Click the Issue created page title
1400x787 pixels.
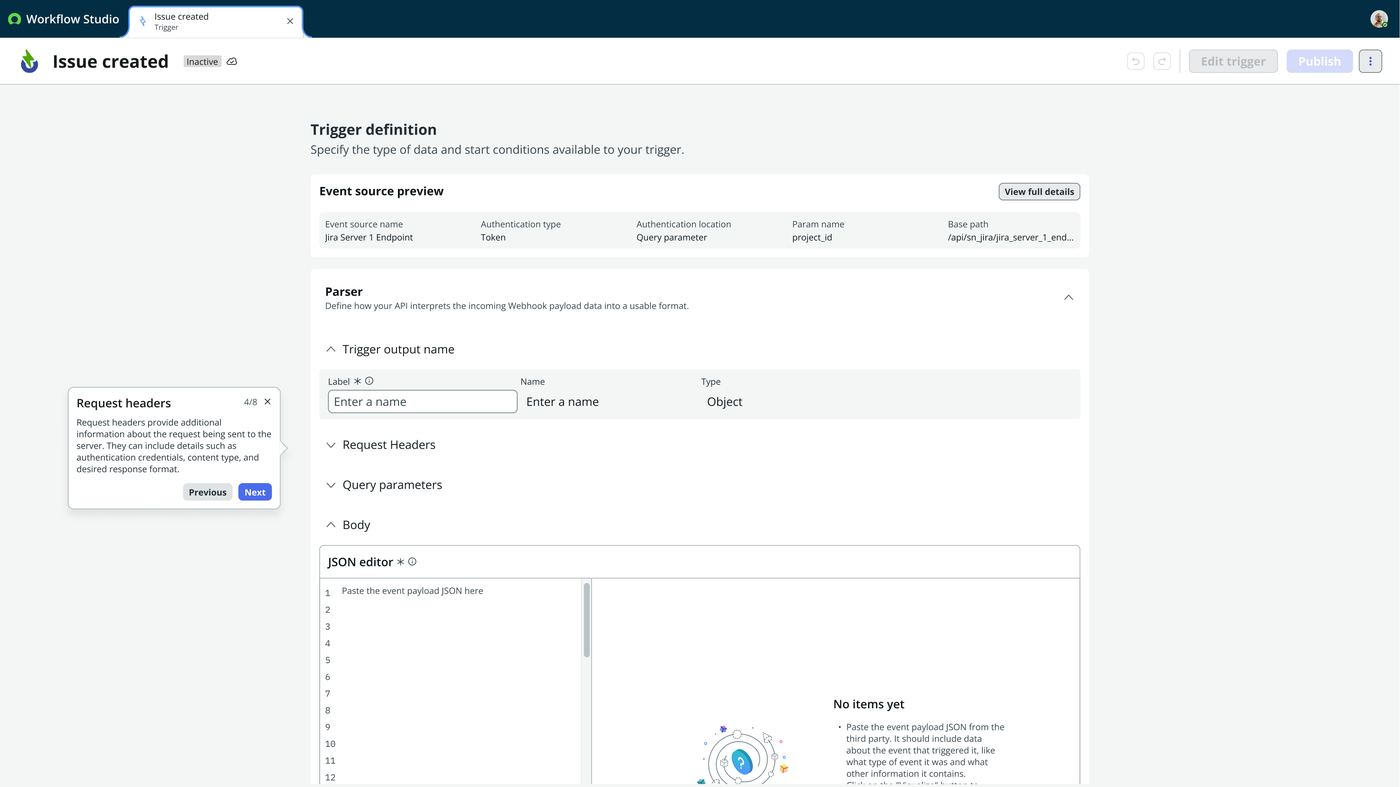(110, 61)
